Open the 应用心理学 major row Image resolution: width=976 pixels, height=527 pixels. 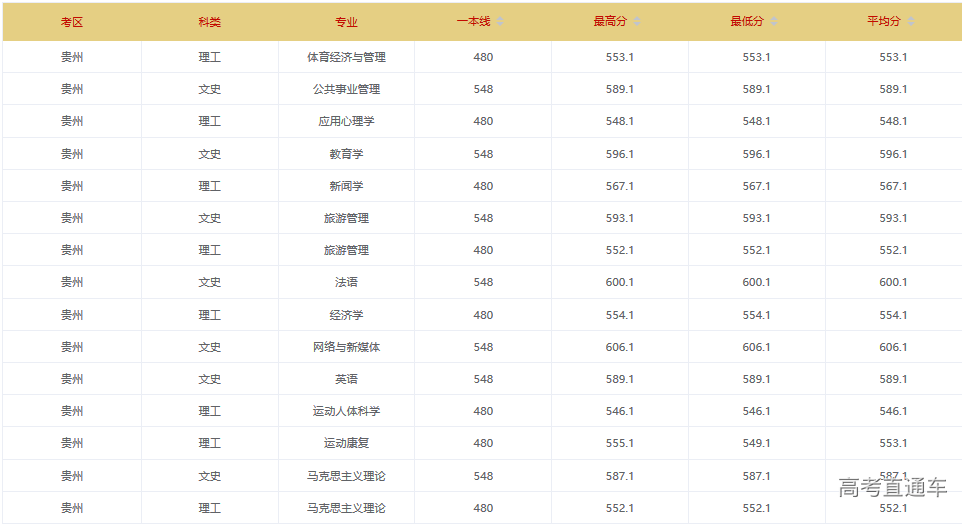pos(346,121)
